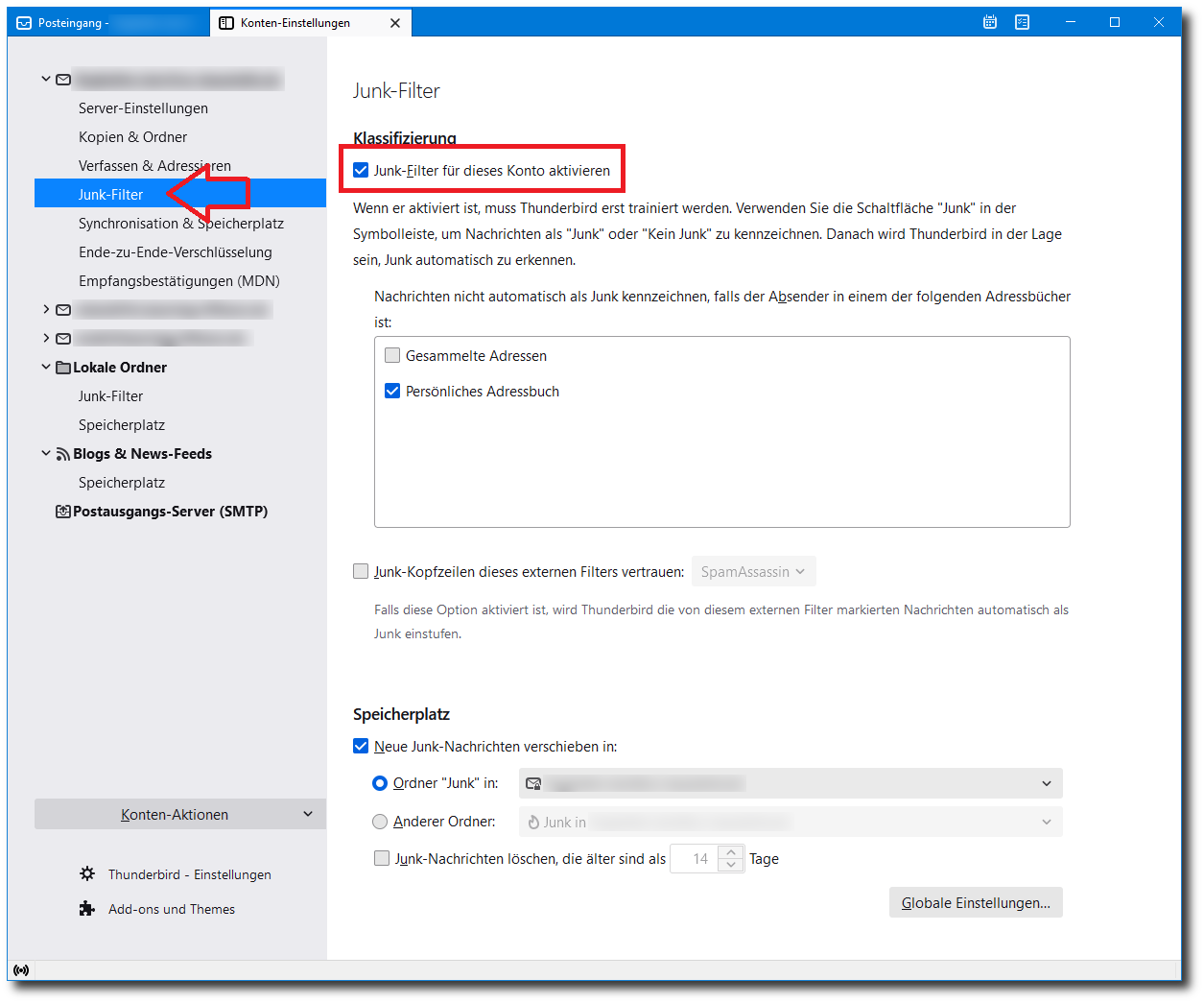Screen dimensions: 1204x1003
Task: Switch to the Posteingang tab
Action: (108, 22)
